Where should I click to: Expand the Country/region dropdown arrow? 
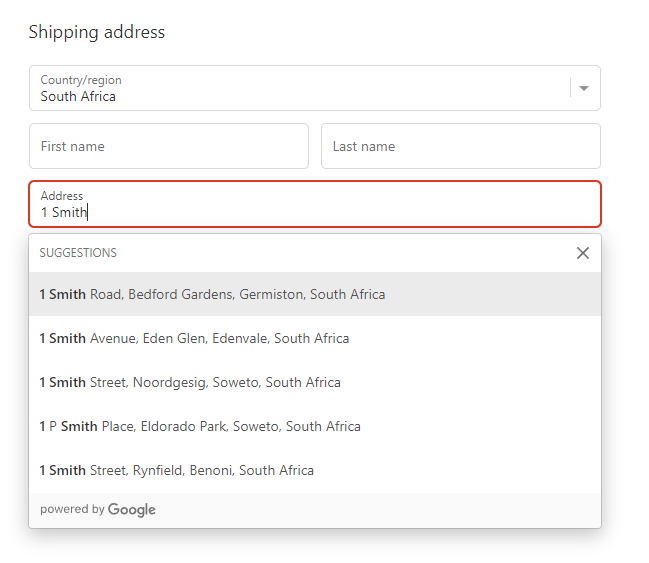coord(584,88)
